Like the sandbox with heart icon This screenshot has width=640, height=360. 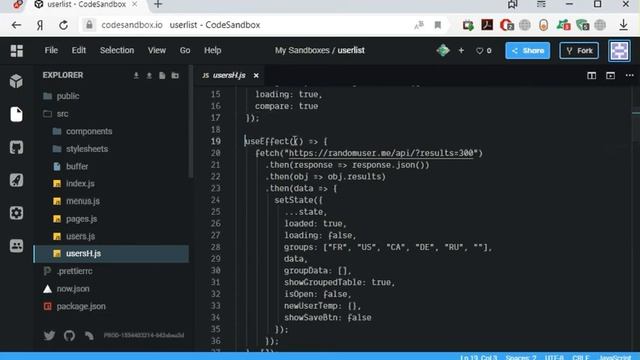pyautogui.click(x=480, y=51)
